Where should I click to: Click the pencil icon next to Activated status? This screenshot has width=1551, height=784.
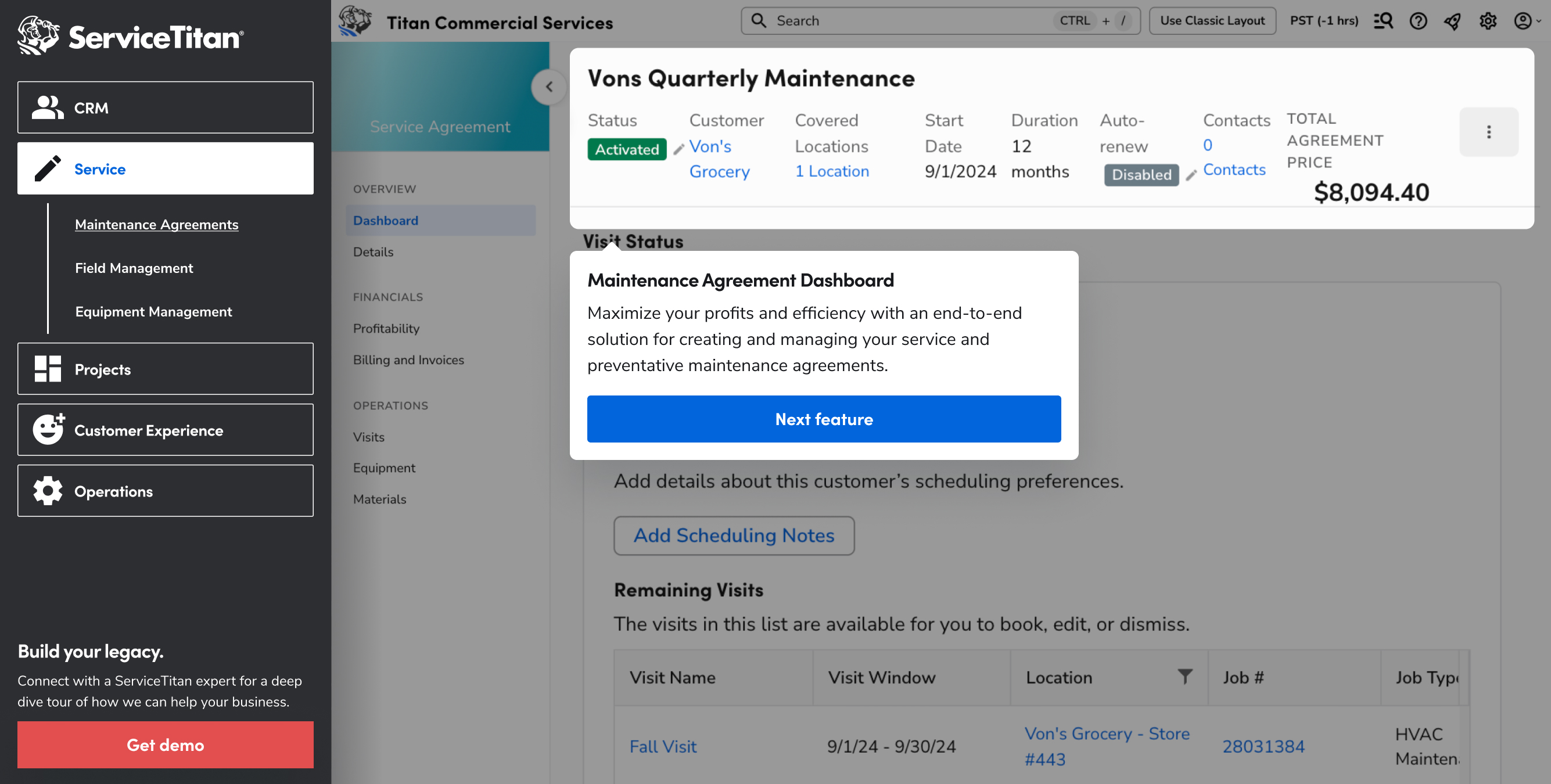coord(678,149)
